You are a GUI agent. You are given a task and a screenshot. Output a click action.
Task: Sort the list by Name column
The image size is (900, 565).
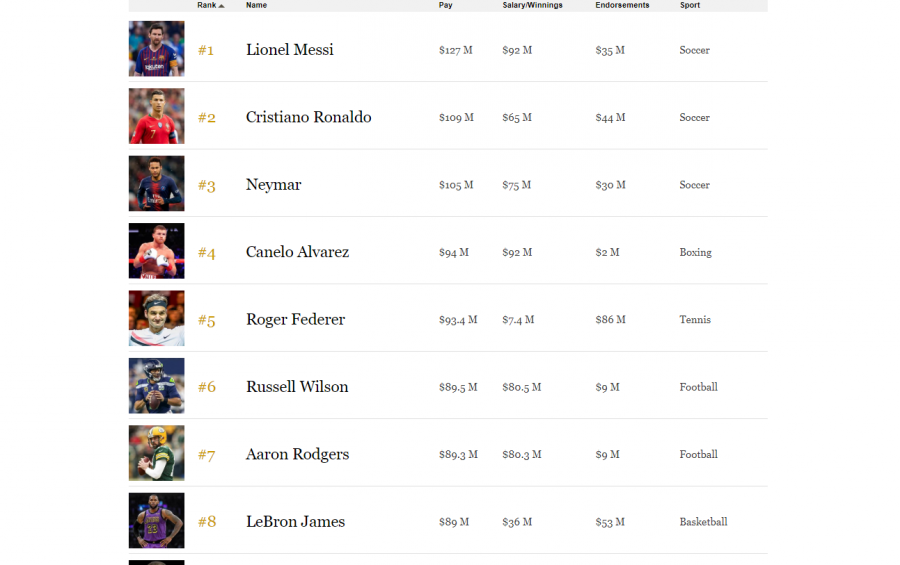[x=256, y=6]
